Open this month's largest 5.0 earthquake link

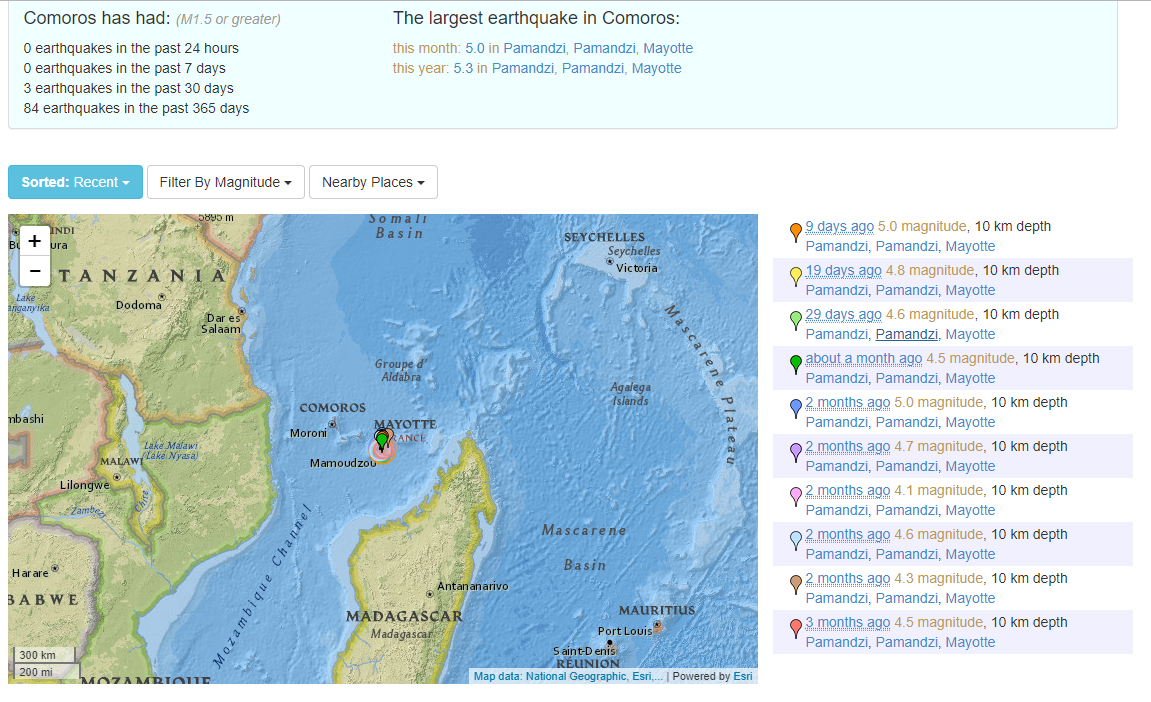point(476,48)
